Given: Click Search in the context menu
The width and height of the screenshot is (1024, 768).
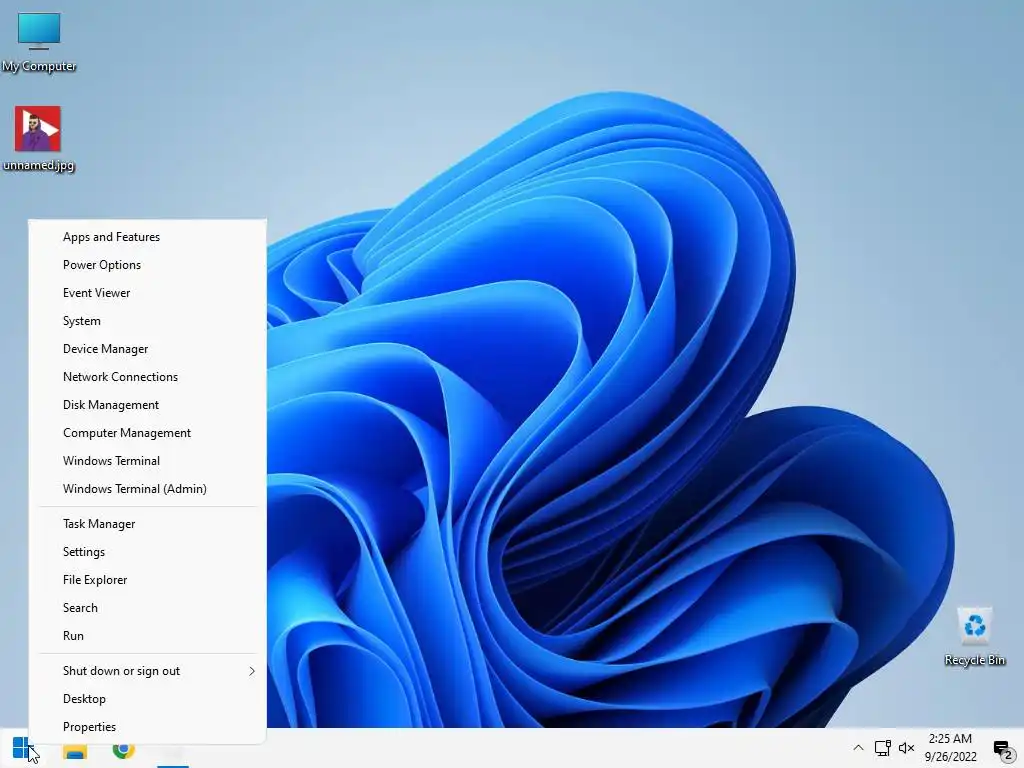Looking at the screenshot, I should 148,608.
